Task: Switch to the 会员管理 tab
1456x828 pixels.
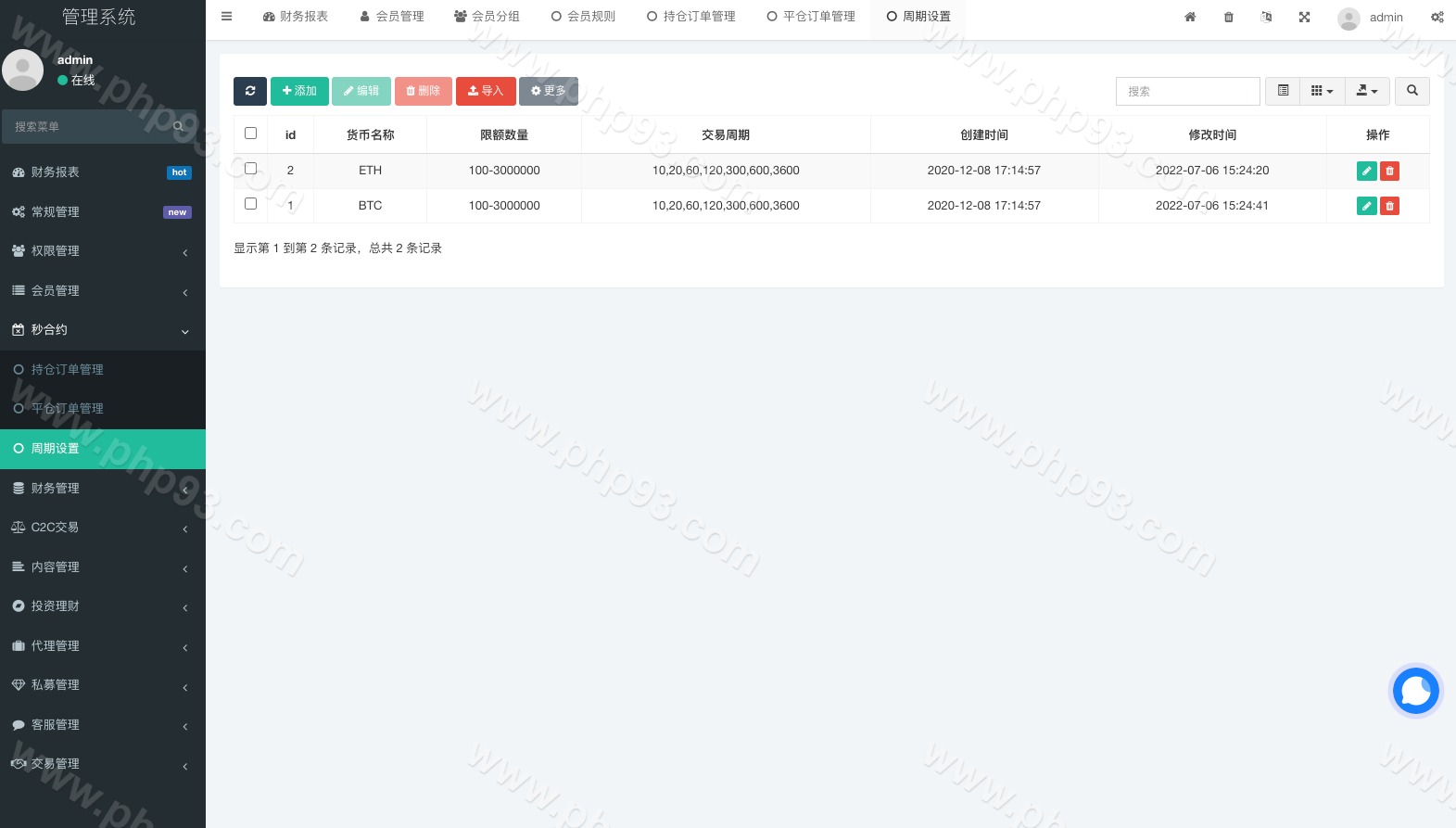Action: (x=392, y=17)
